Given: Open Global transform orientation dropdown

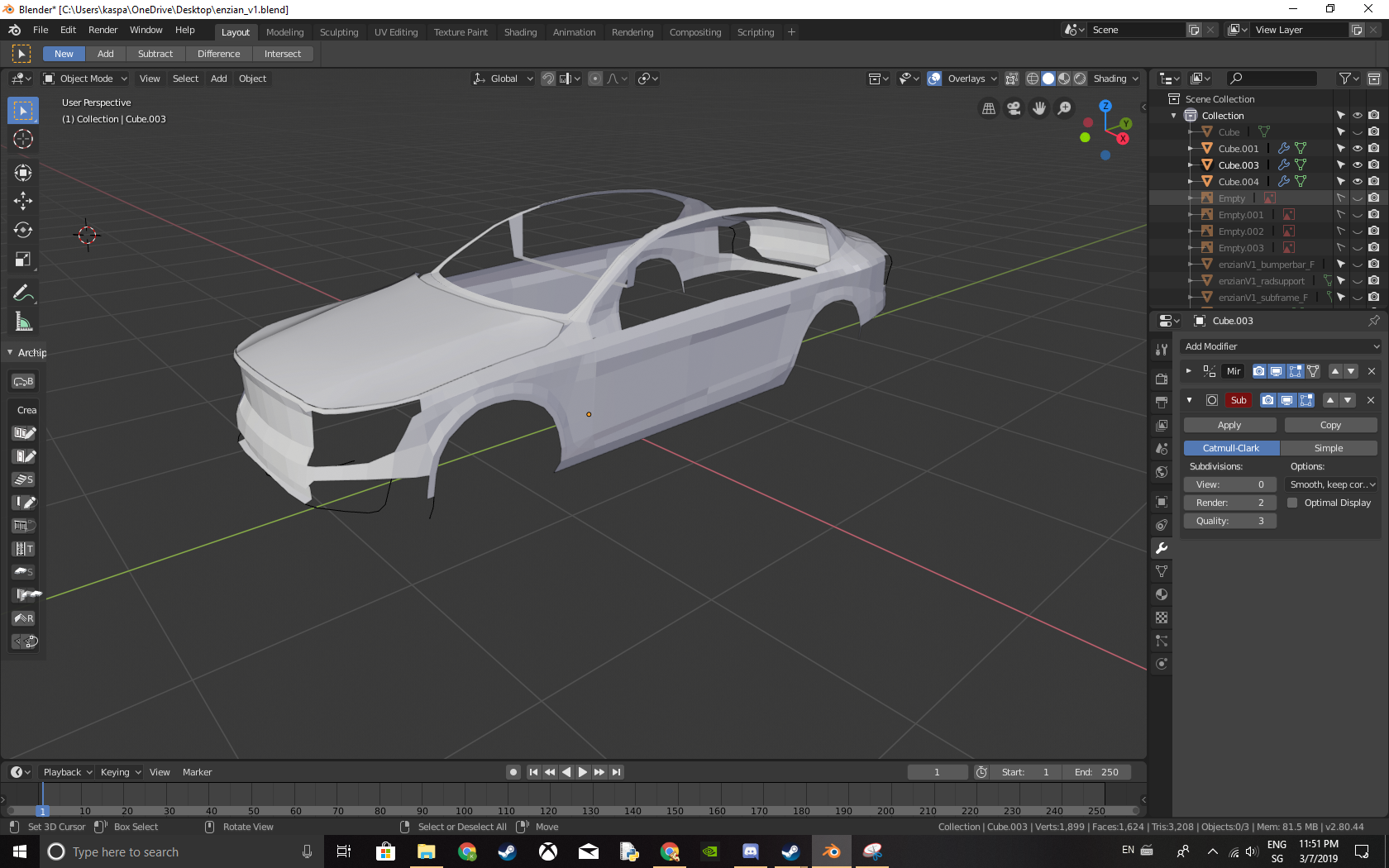Looking at the screenshot, I should pos(503,79).
